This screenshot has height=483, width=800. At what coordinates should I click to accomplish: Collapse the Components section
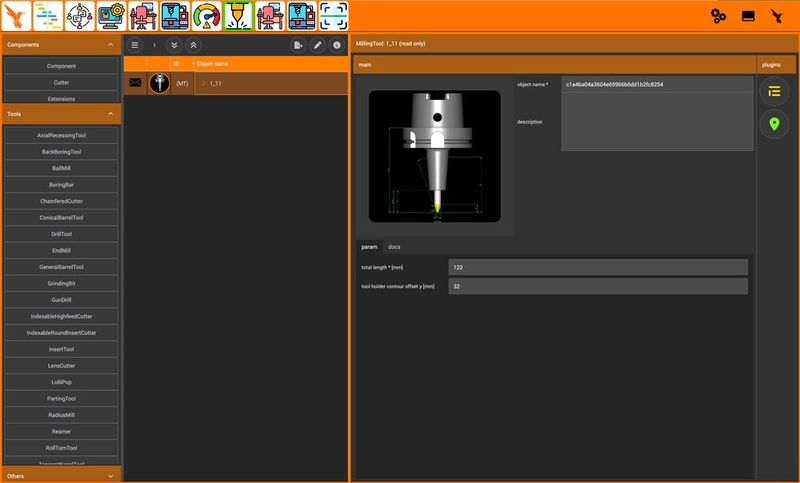[111, 45]
